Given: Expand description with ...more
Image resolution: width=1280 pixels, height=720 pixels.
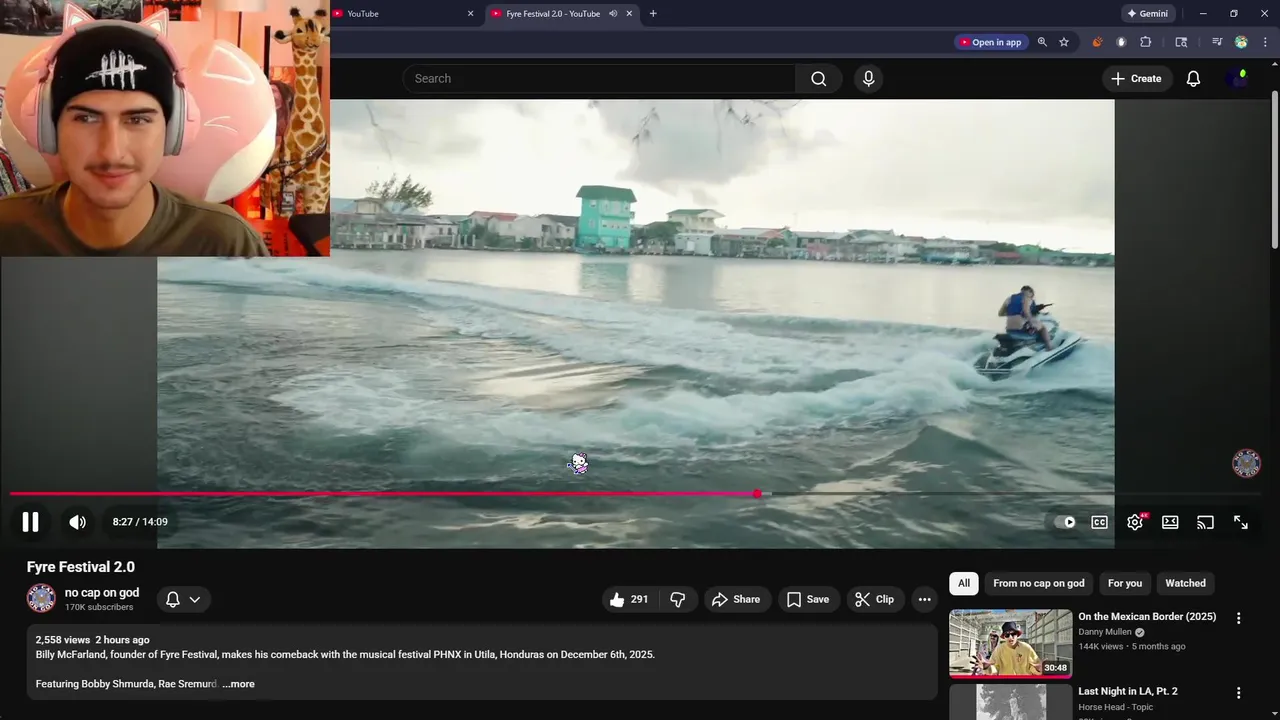Looking at the screenshot, I should pyautogui.click(x=238, y=684).
